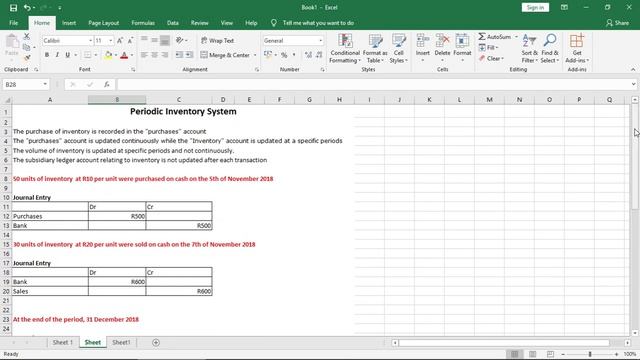The height and width of the screenshot is (360, 640).
Task: Click the horizontal scrollbar
Action: tap(504, 343)
